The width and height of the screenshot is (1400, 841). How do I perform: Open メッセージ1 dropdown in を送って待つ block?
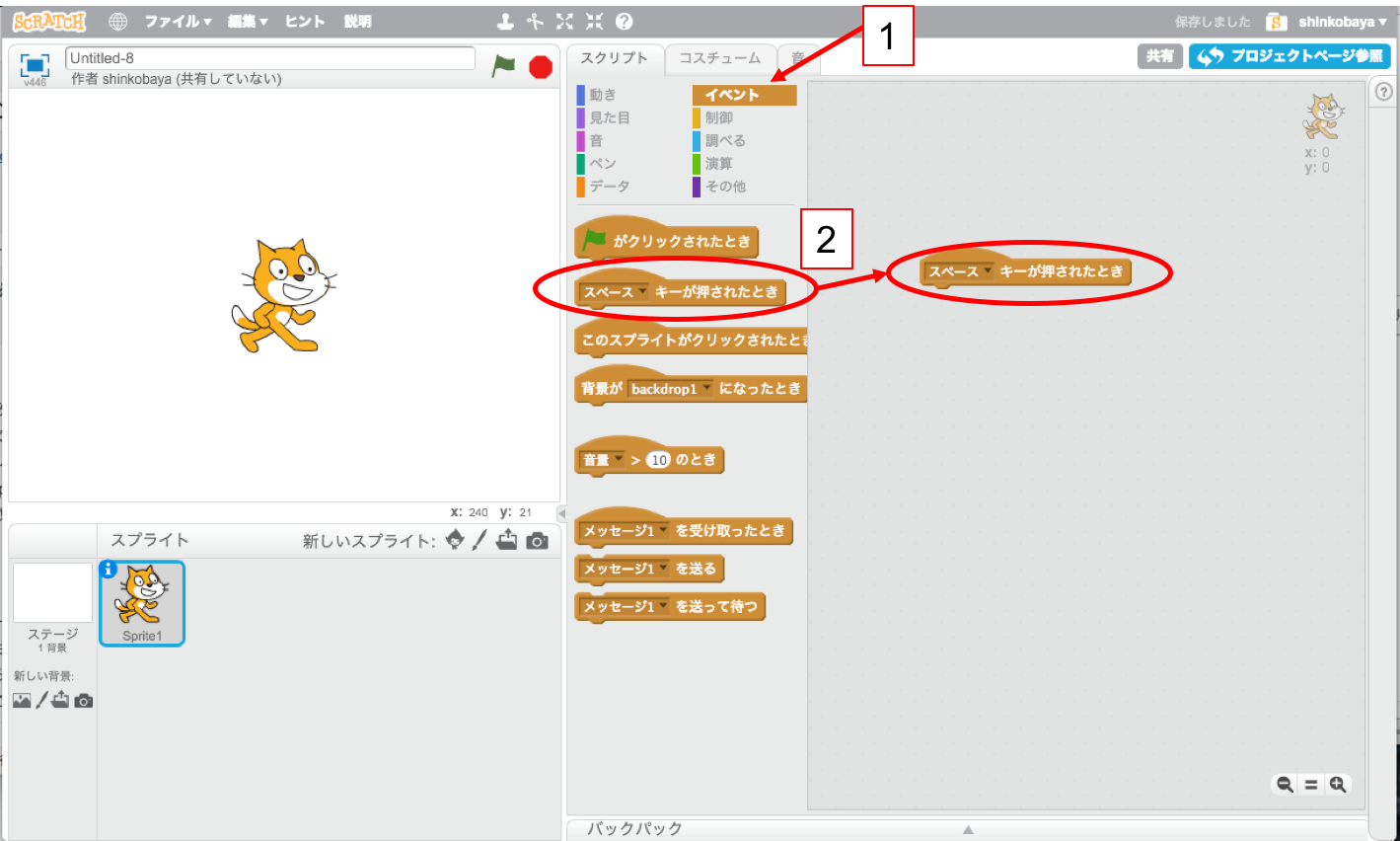[663, 606]
